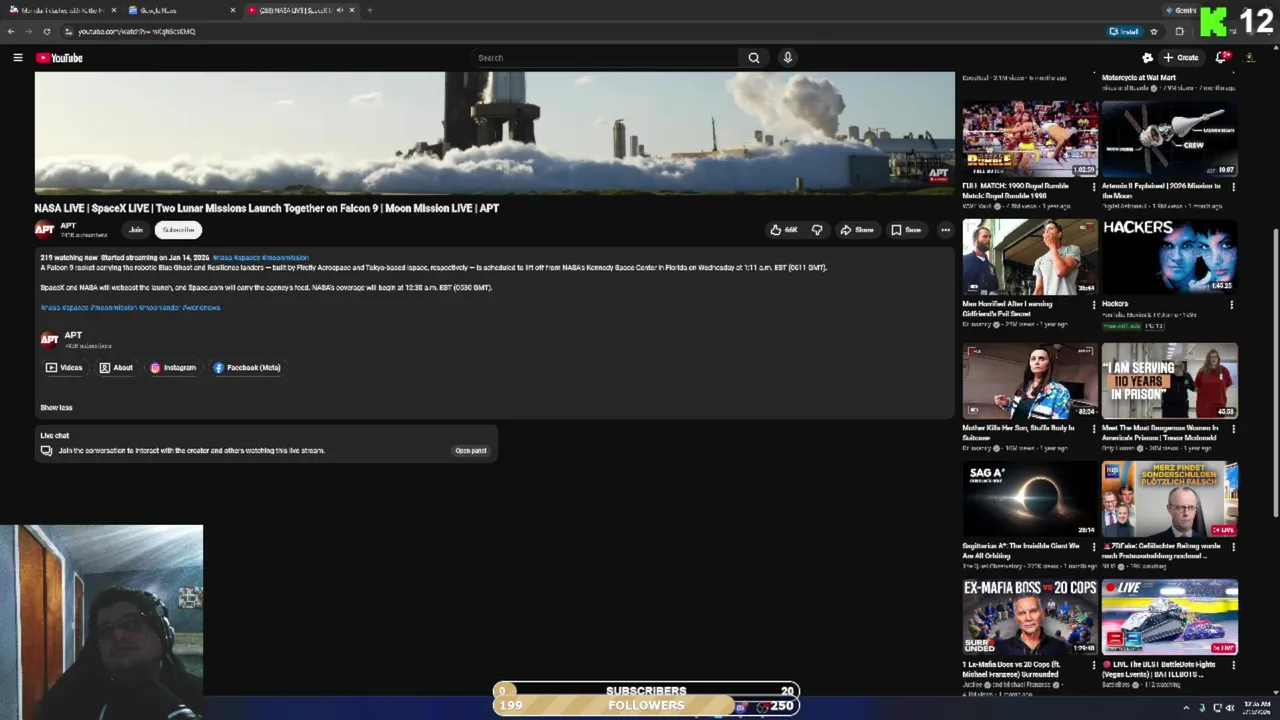Open the account avatar menu
Viewport: 1280px width, 720px height.
pyautogui.click(x=1250, y=58)
